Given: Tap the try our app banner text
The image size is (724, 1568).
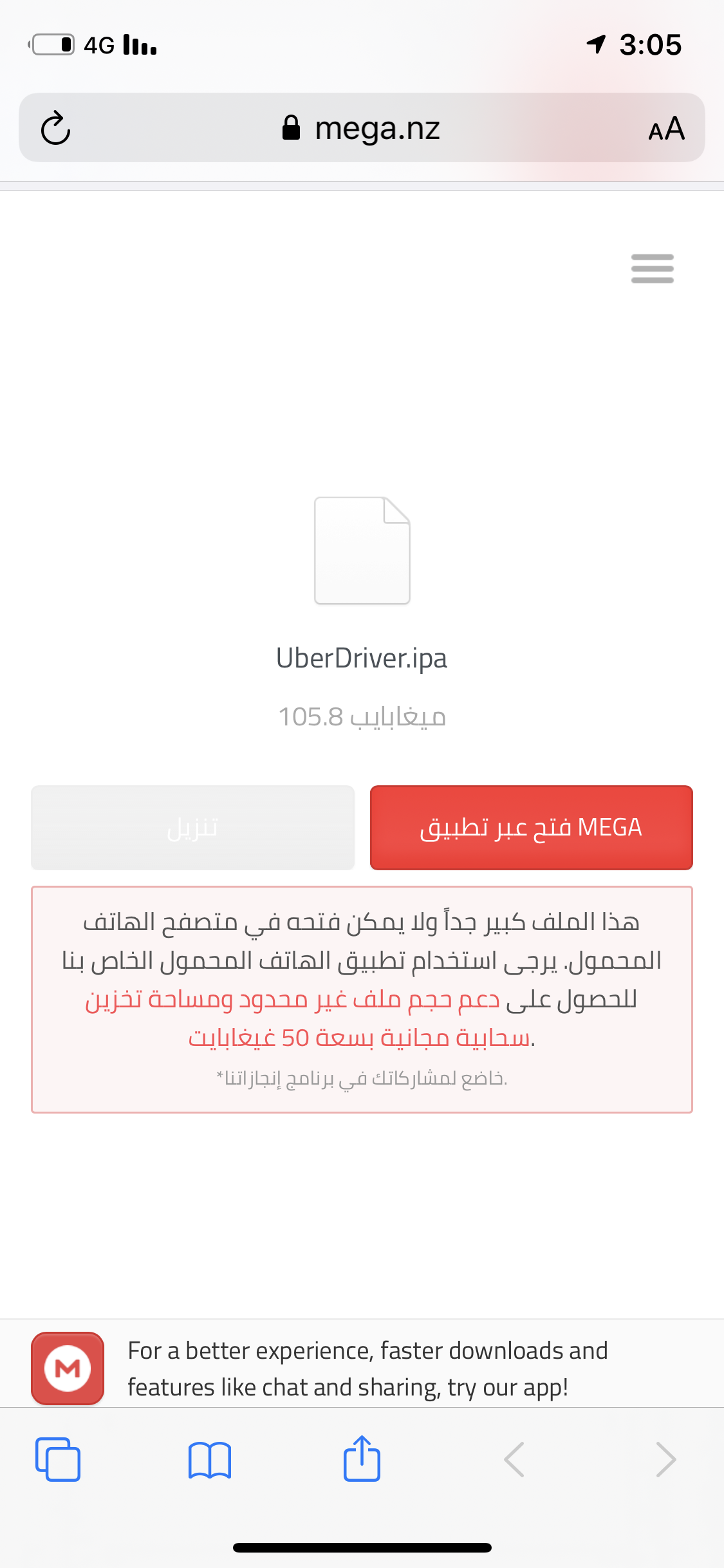Looking at the screenshot, I should [367, 1368].
